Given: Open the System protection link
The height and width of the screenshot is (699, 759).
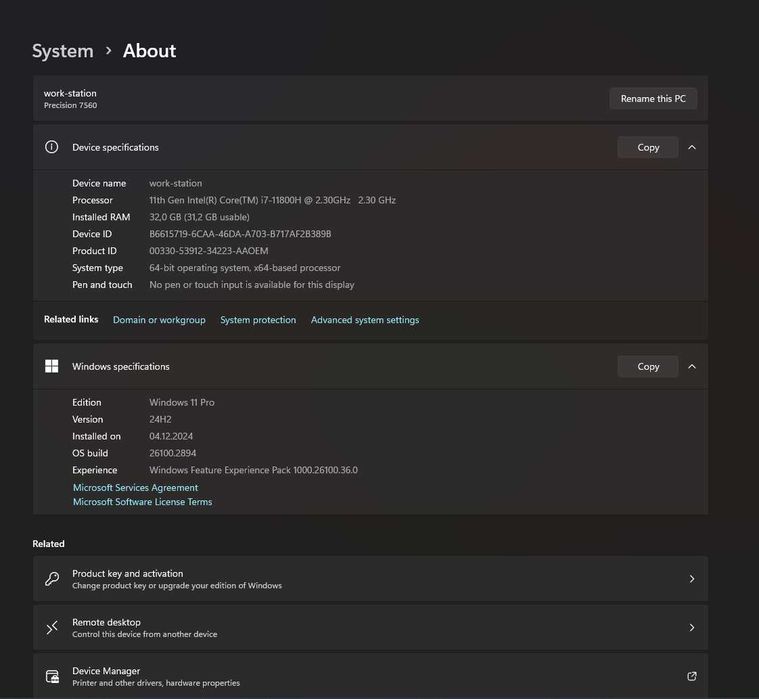Looking at the screenshot, I should coord(258,320).
